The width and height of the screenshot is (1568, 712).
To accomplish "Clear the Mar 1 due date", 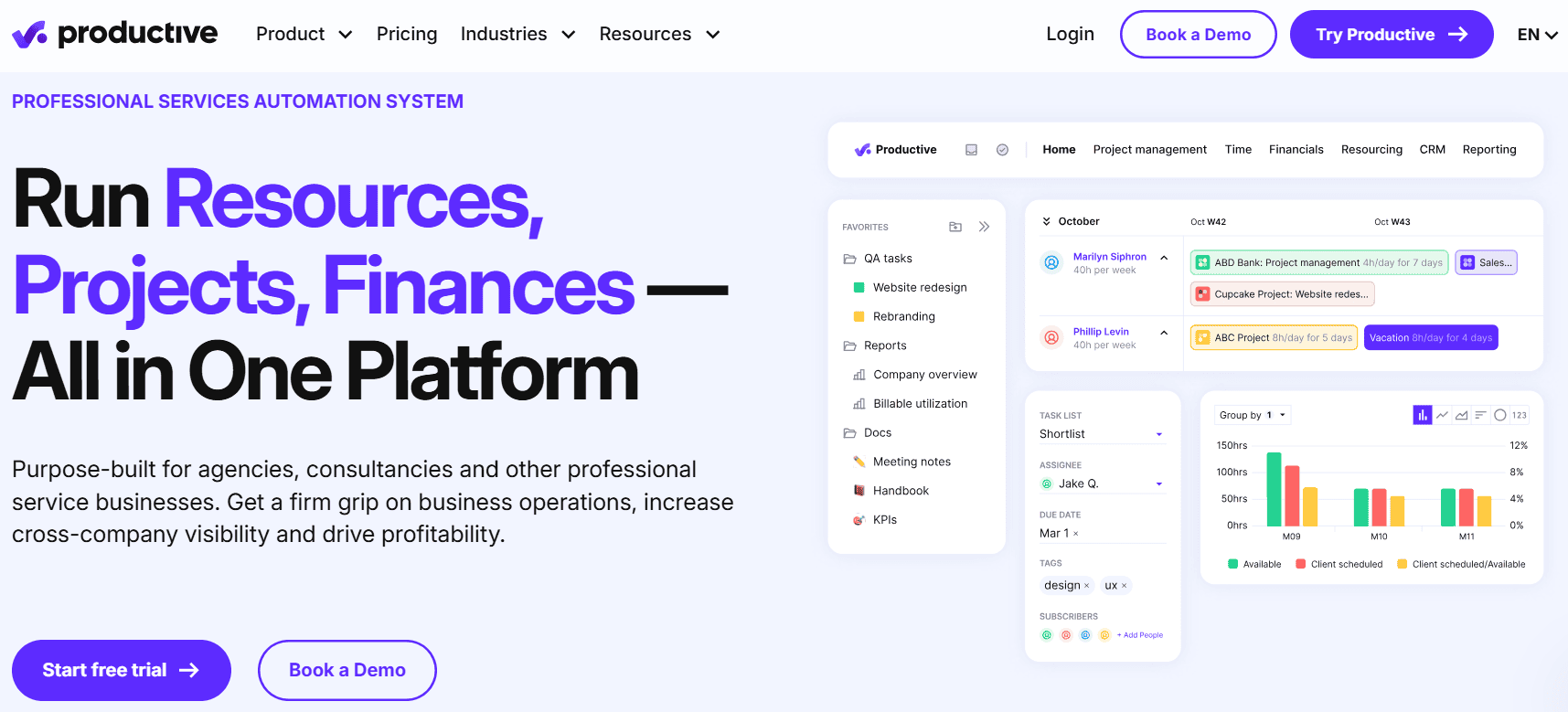I will (x=1076, y=534).
